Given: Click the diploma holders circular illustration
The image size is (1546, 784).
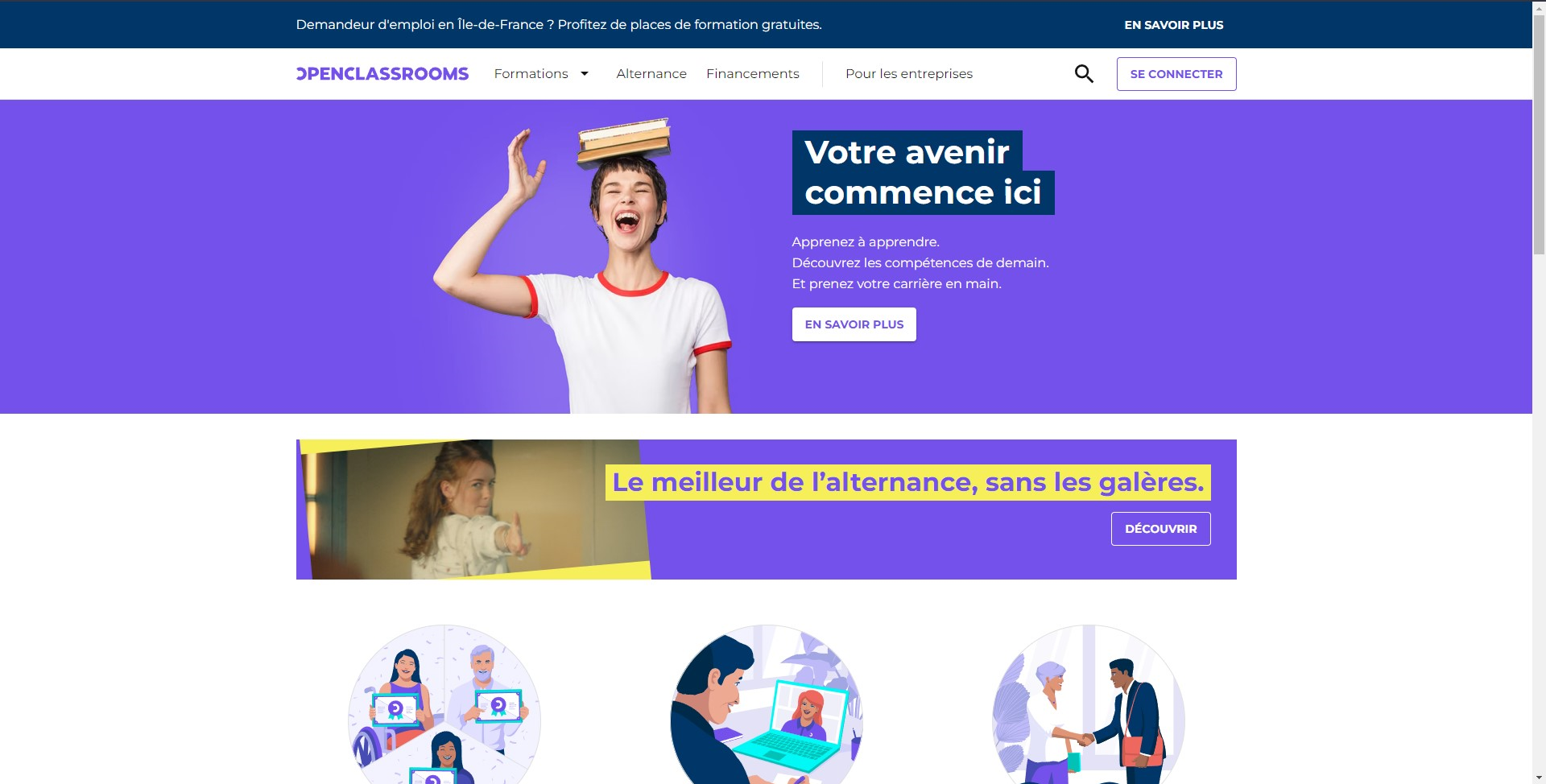Looking at the screenshot, I should pos(444,705).
